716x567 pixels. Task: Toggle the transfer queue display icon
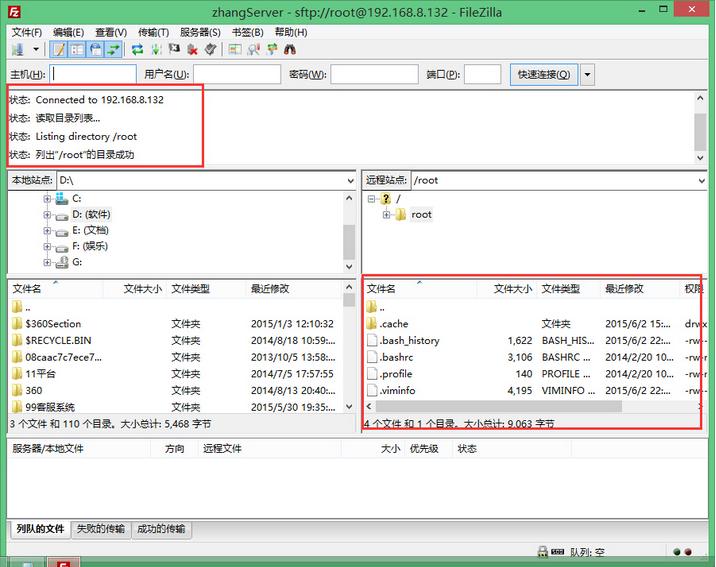pyautogui.click(x=114, y=49)
